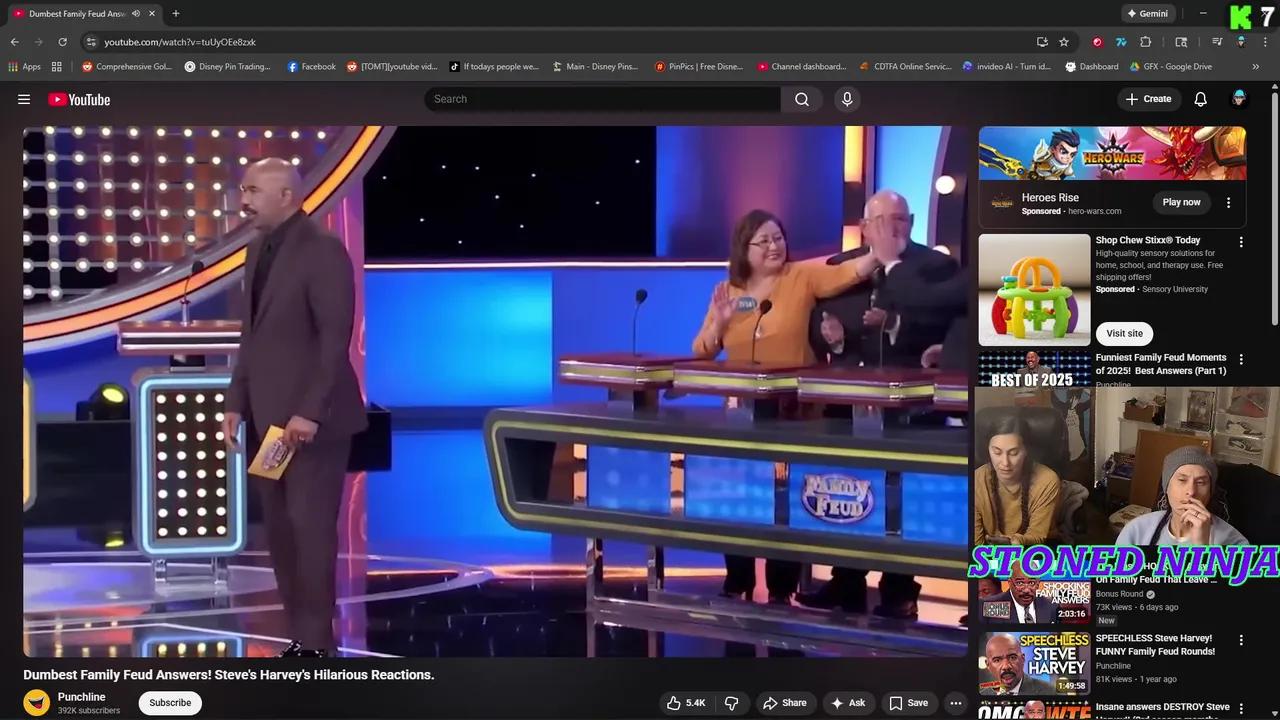1280x720 pixels.
Task: Open YouTube notifications bell
Action: [1201, 99]
